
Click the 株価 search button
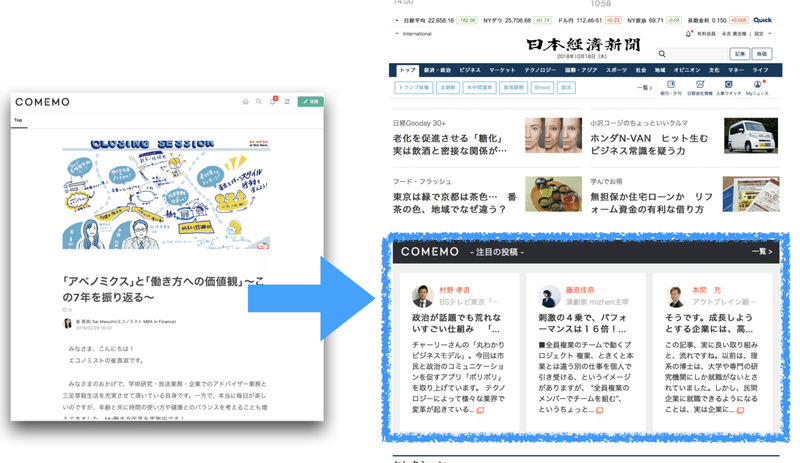coord(762,54)
